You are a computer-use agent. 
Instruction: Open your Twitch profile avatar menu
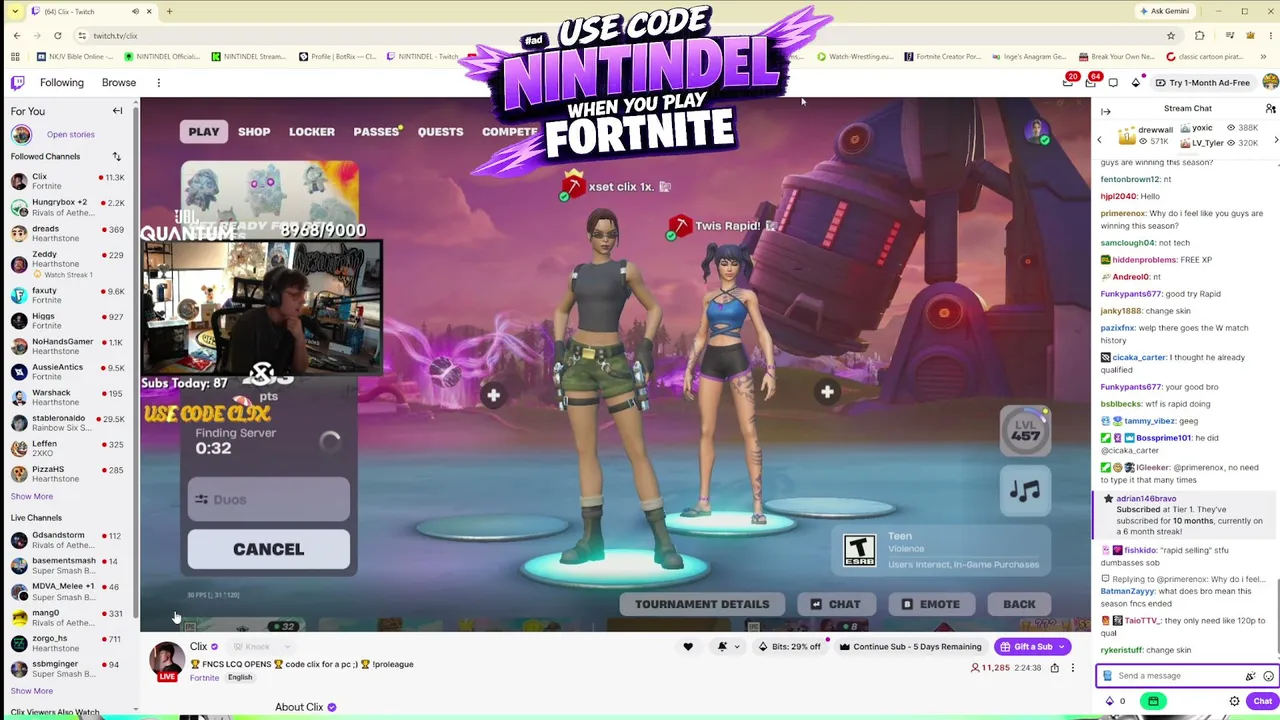1270,82
